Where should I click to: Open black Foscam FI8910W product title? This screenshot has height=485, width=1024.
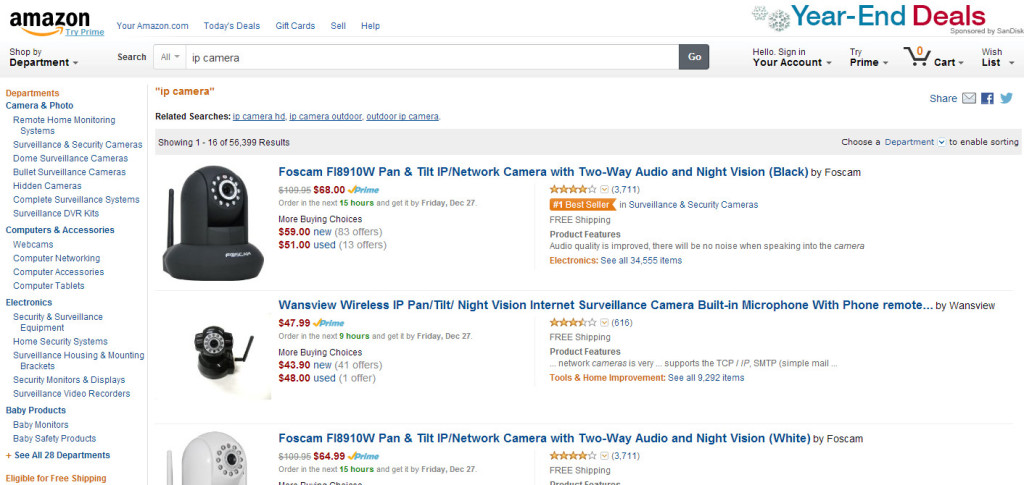[x=543, y=172]
